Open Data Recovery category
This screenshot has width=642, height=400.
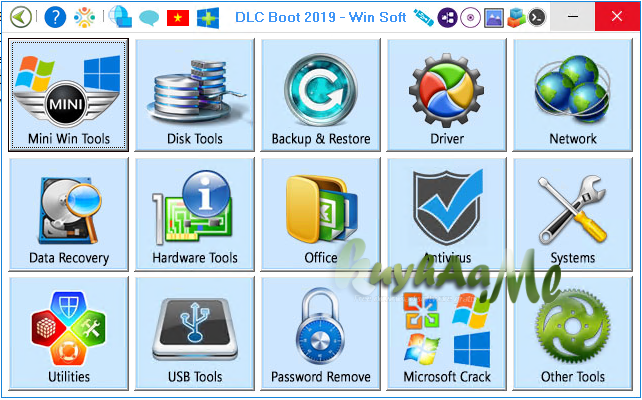pos(68,215)
